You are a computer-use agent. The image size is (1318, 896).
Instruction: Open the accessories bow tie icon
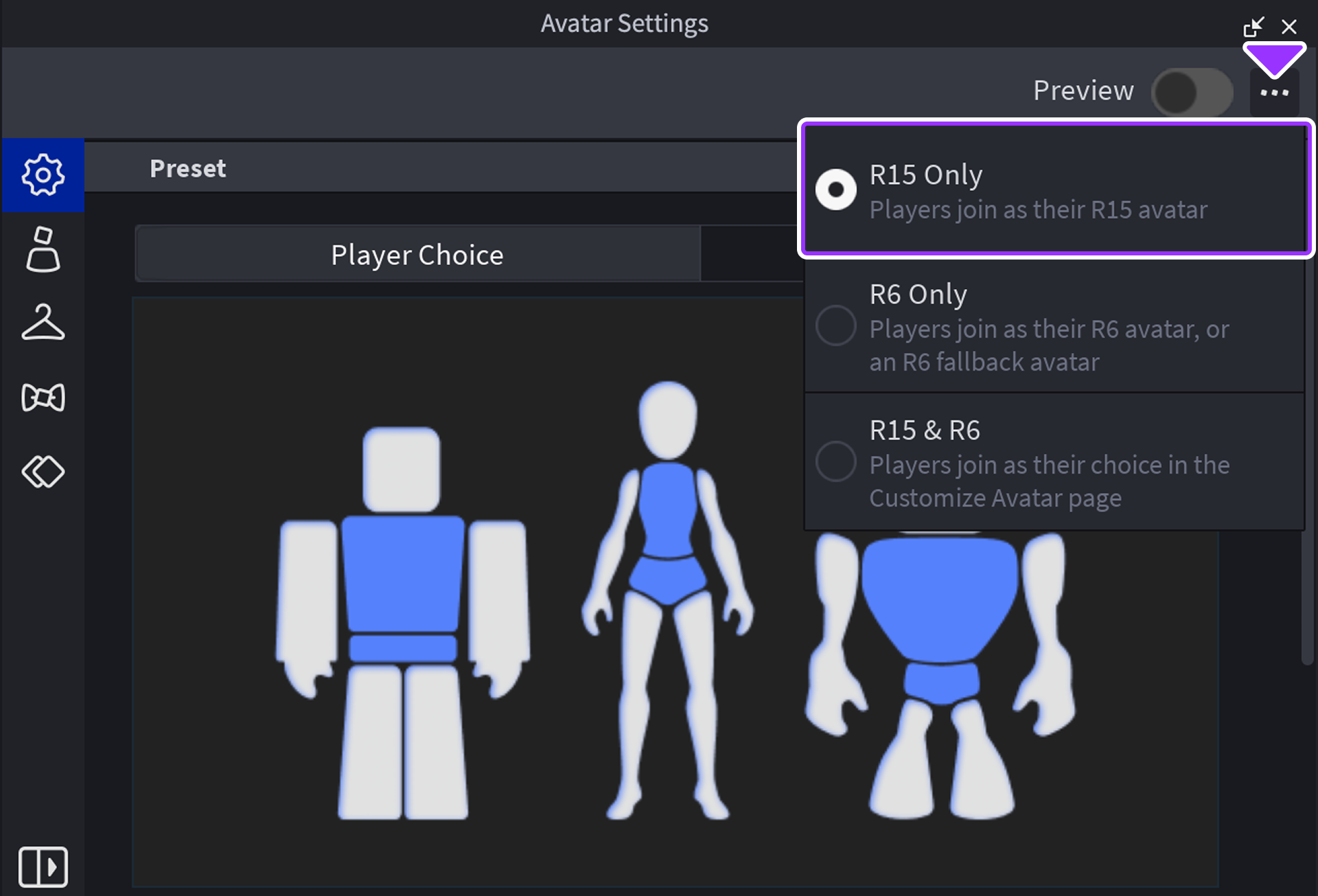[x=43, y=398]
